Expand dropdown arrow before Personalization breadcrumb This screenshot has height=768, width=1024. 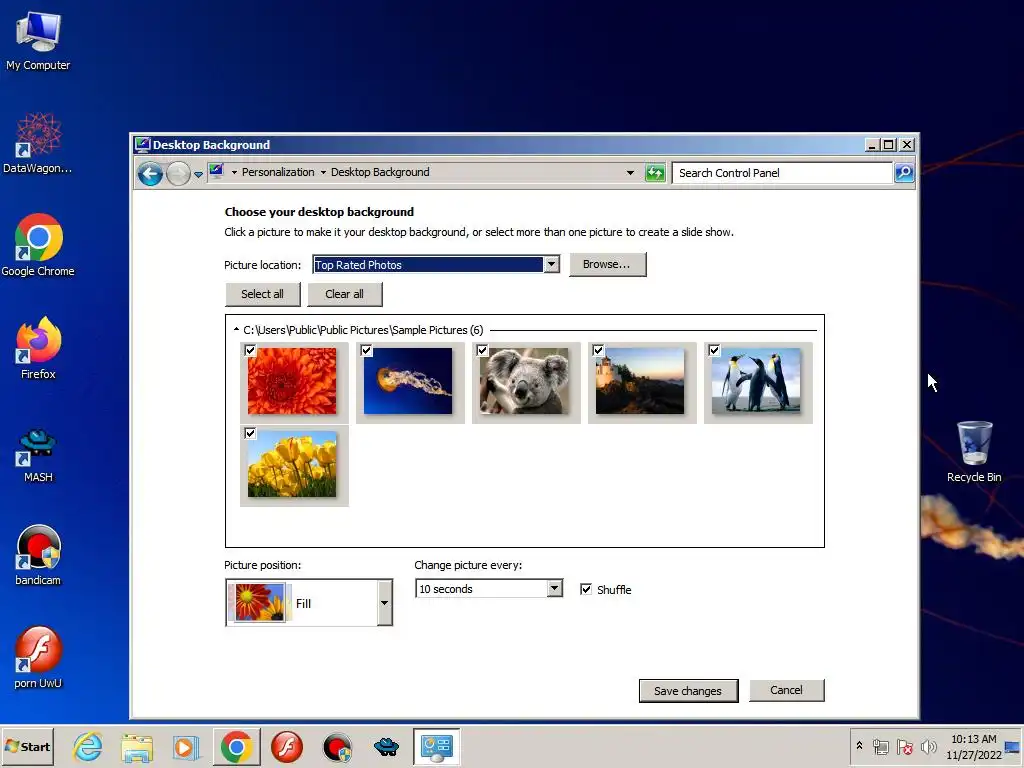click(x=234, y=172)
